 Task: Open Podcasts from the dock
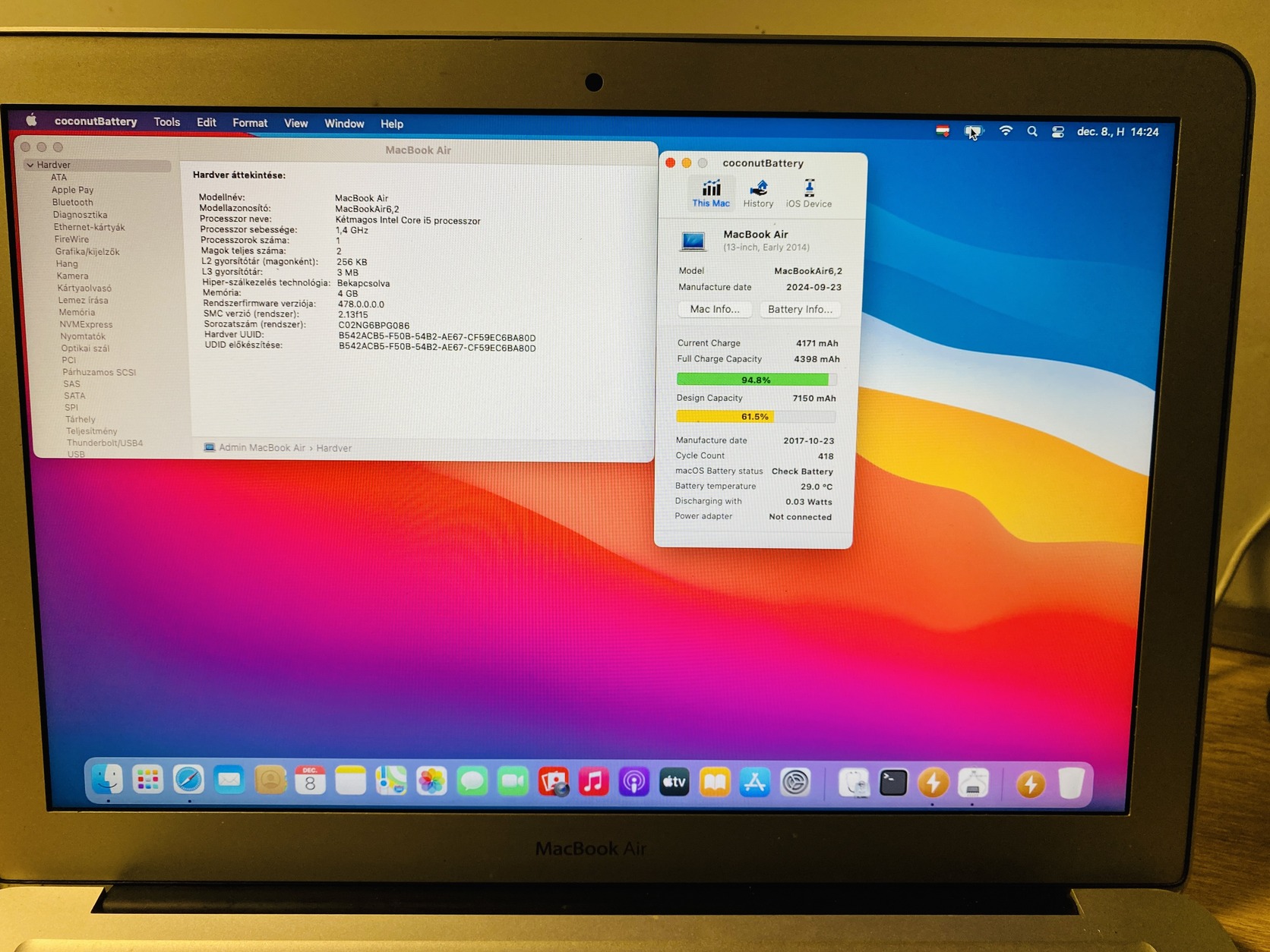coord(633,782)
